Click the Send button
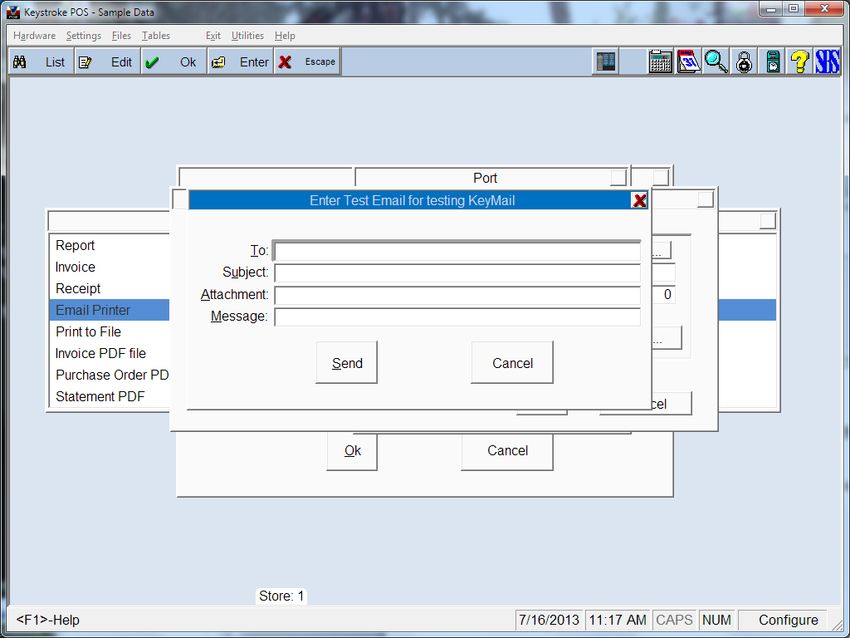Screen dimensions: 850x638 coord(347,363)
